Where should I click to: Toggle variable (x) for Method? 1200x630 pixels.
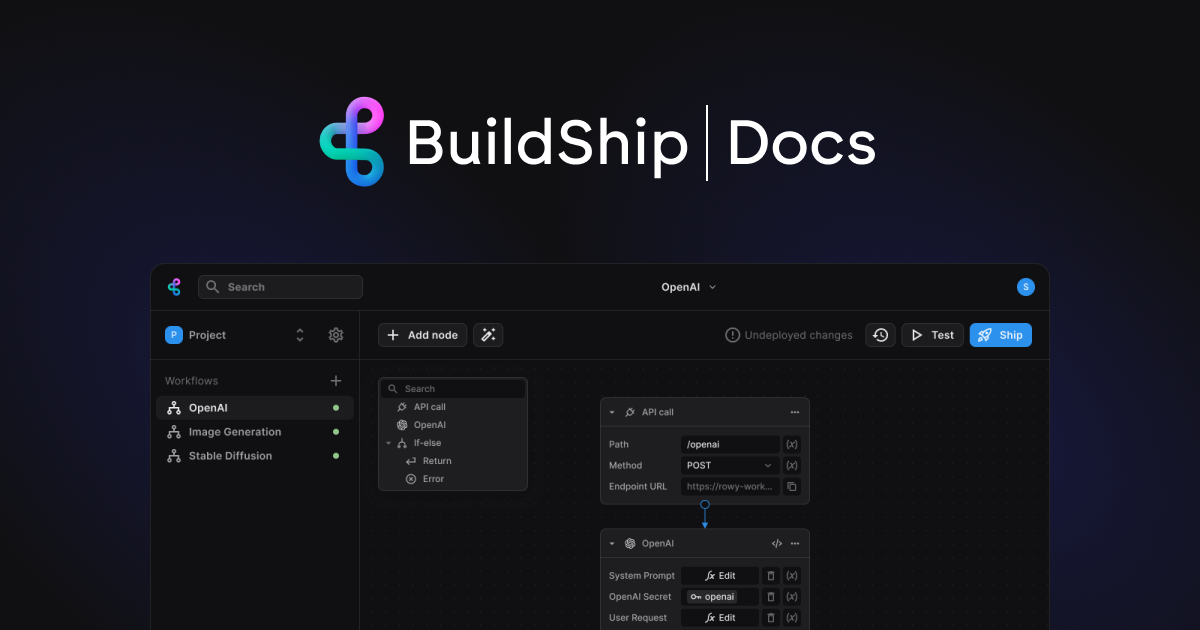point(792,465)
